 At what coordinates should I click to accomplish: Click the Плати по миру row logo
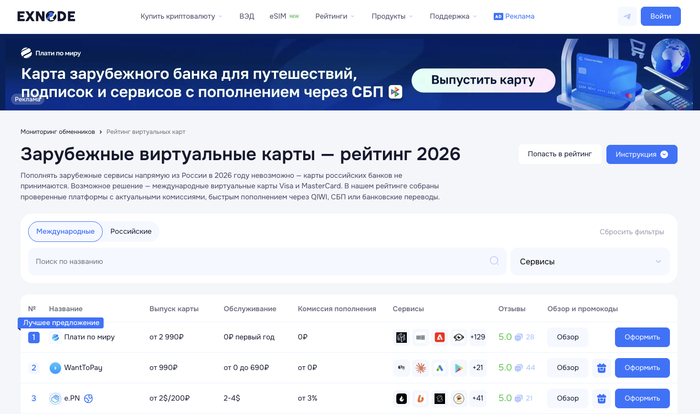click(56, 337)
